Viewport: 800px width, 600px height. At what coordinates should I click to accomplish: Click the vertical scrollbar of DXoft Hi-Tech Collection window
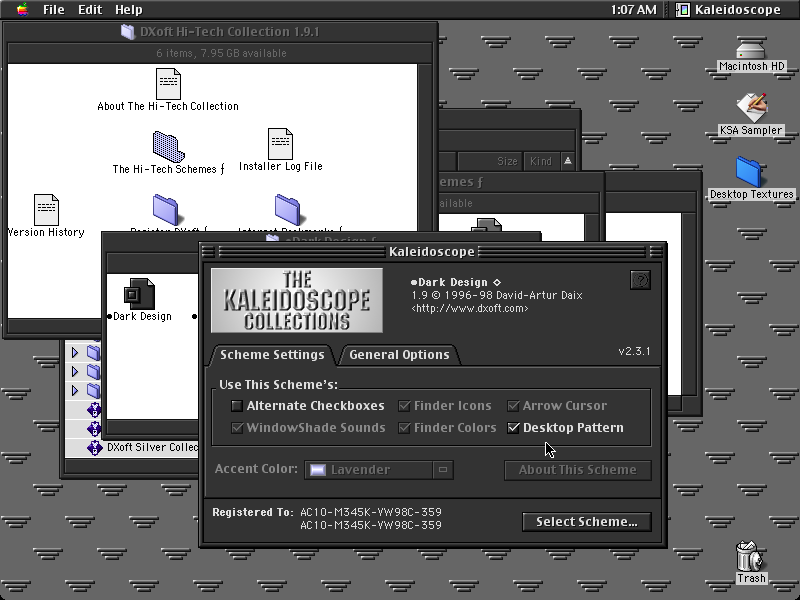click(x=424, y=191)
